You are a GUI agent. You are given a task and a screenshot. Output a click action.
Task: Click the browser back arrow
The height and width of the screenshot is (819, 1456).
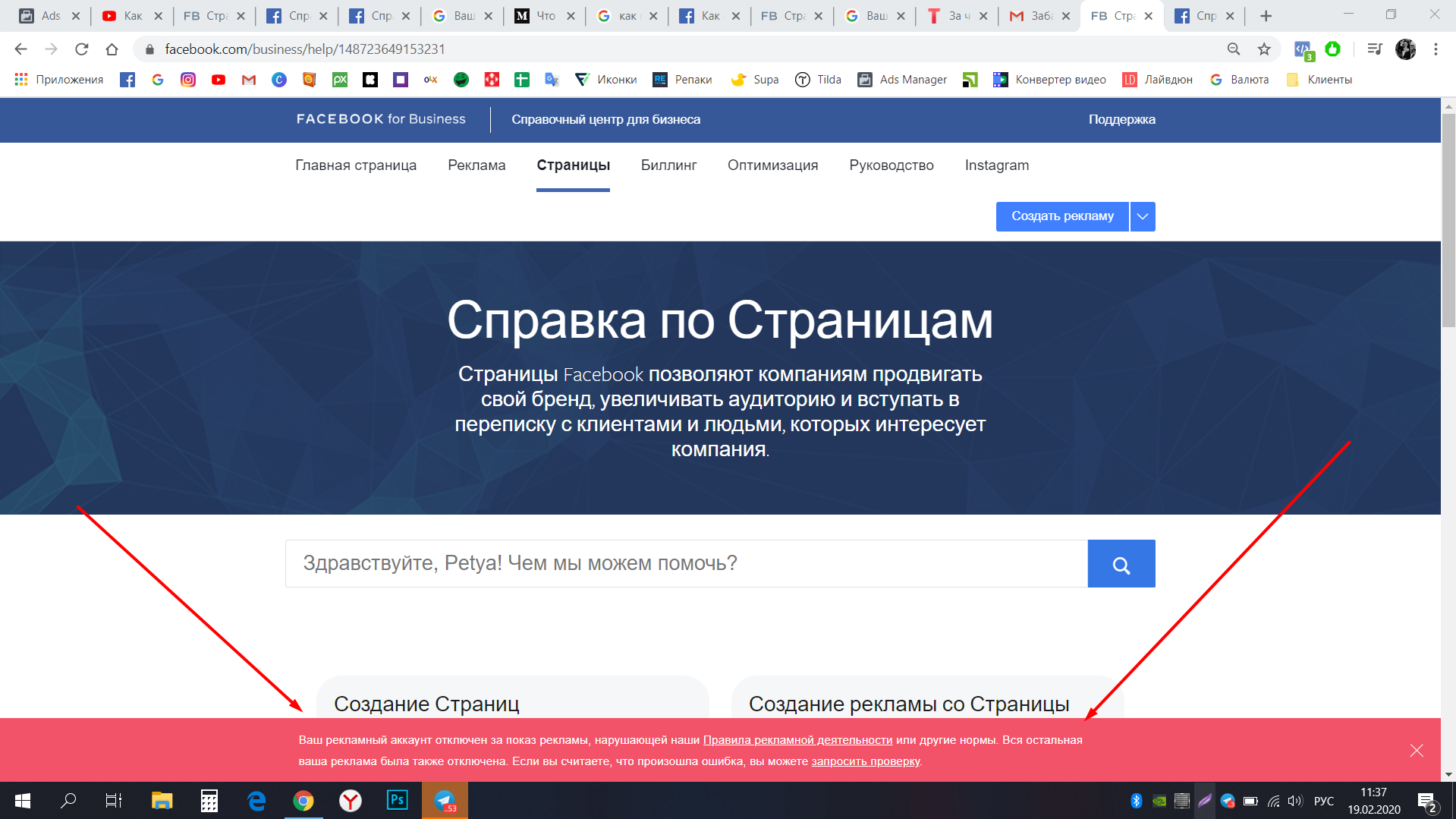(20, 49)
